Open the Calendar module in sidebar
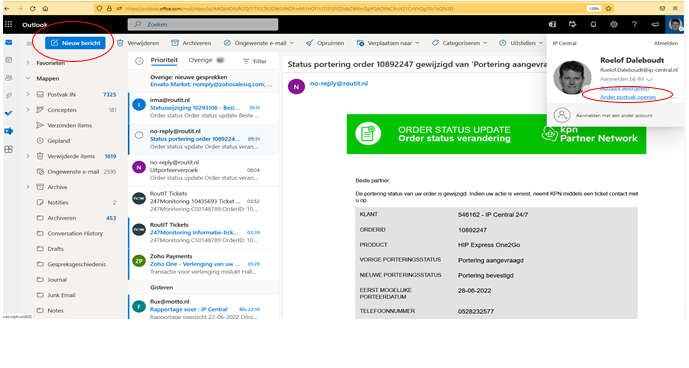689x368 pixels. pos(8,60)
